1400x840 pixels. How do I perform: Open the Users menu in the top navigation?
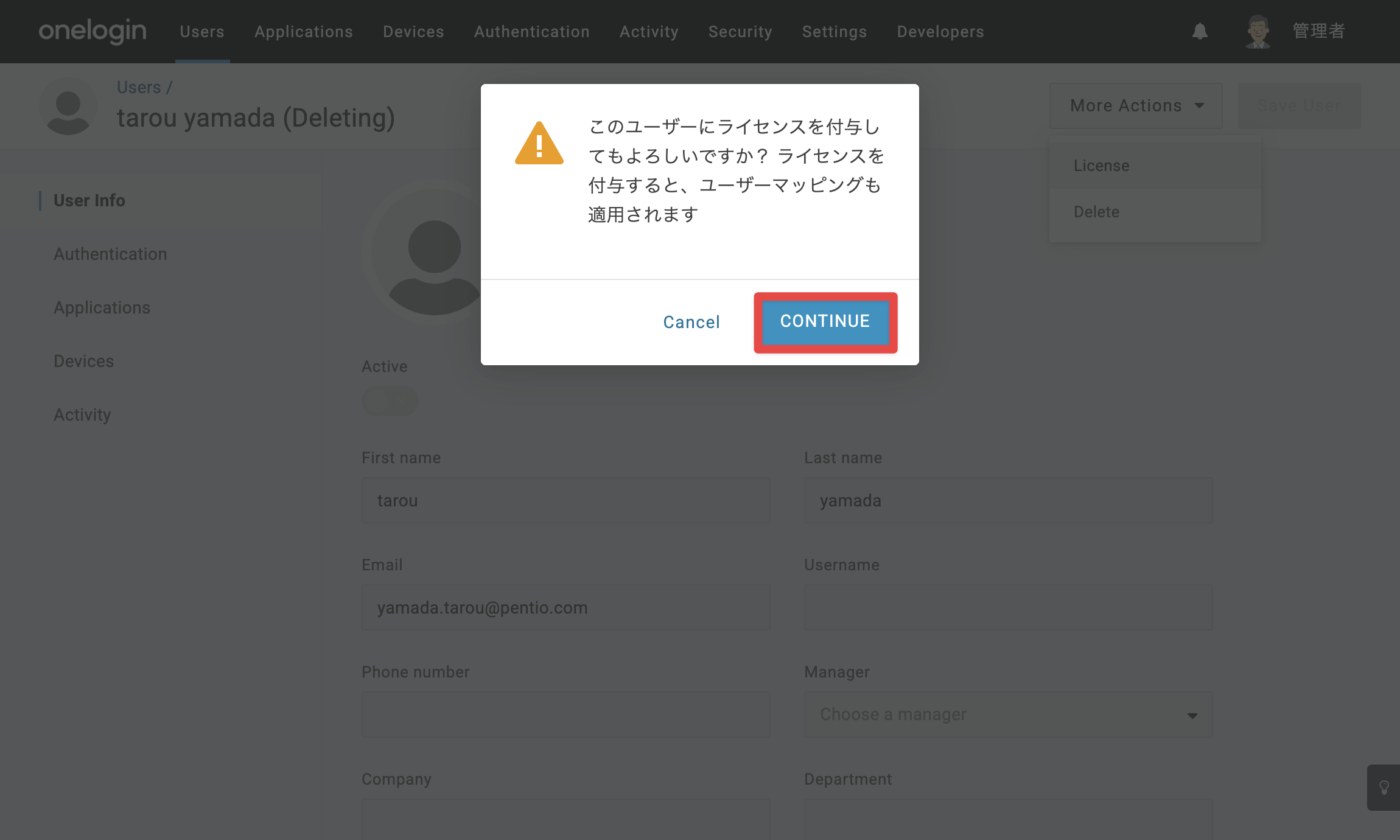pos(202,32)
